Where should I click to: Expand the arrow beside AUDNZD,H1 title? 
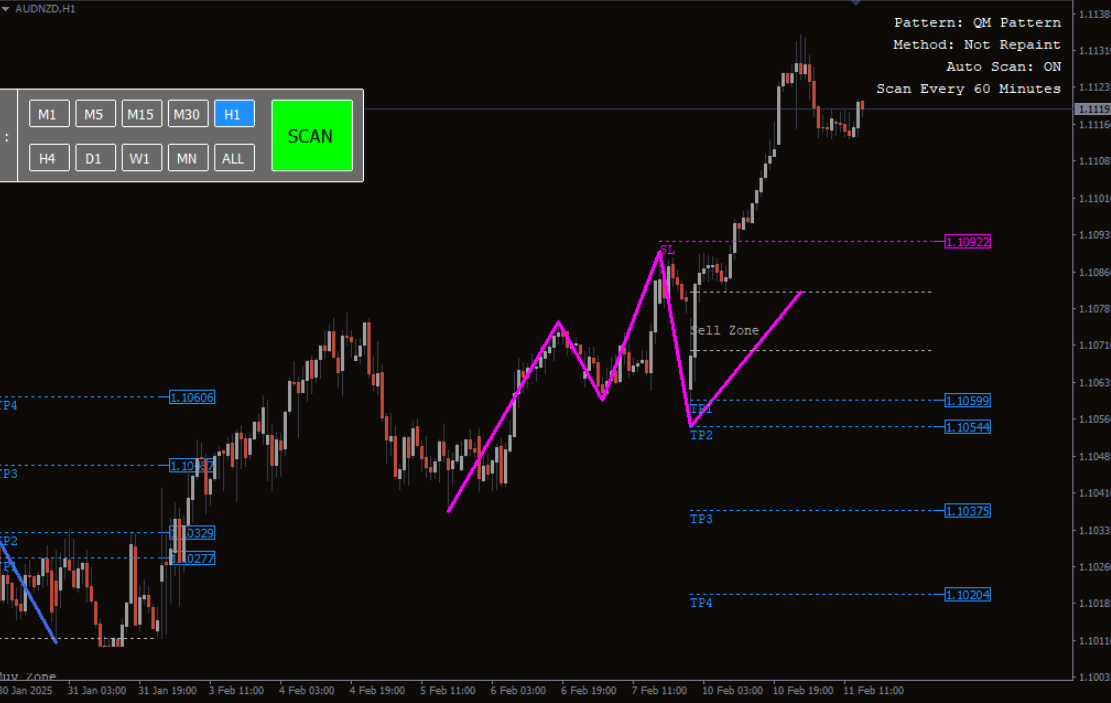6,8
